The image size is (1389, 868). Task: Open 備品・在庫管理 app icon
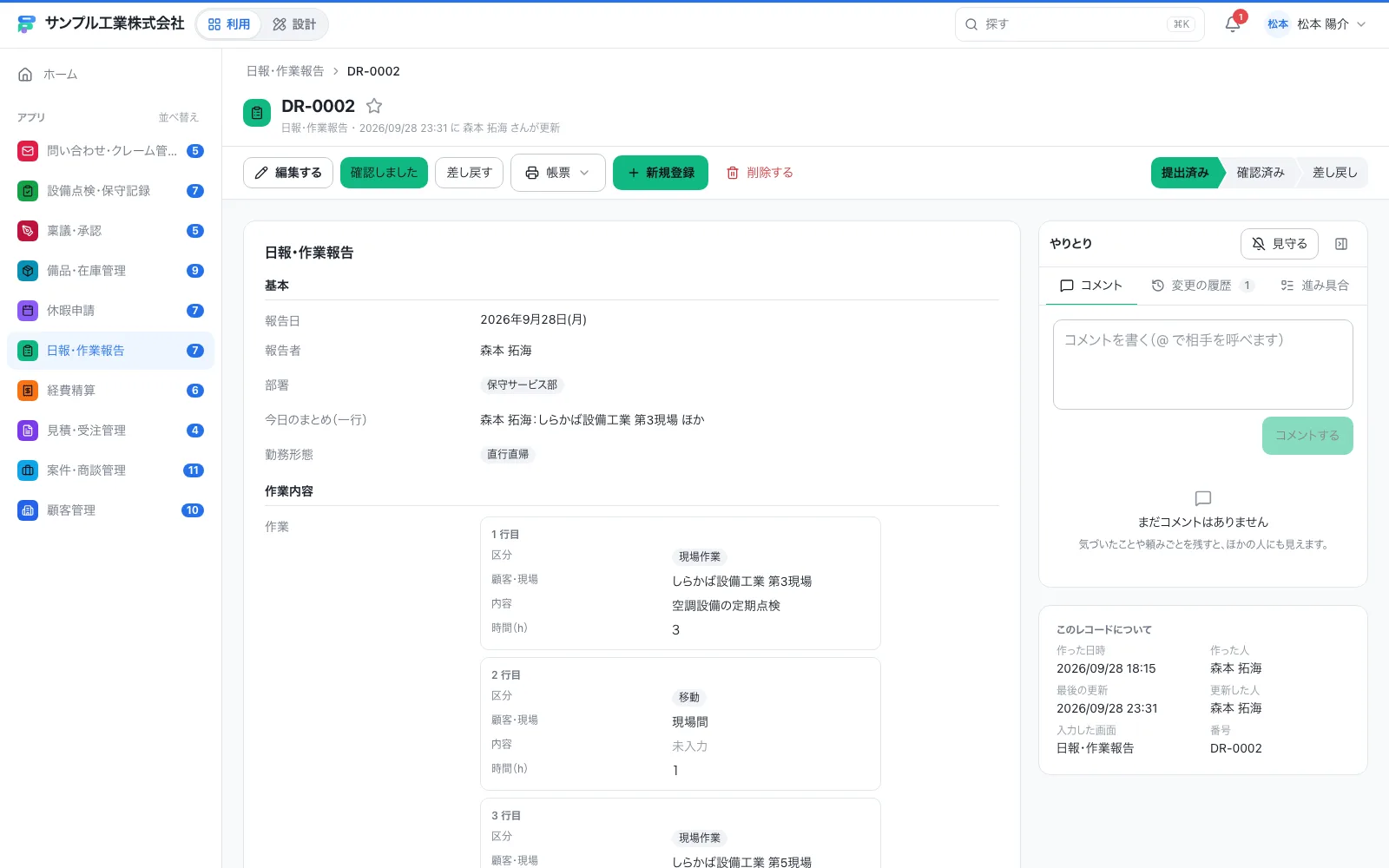point(28,271)
